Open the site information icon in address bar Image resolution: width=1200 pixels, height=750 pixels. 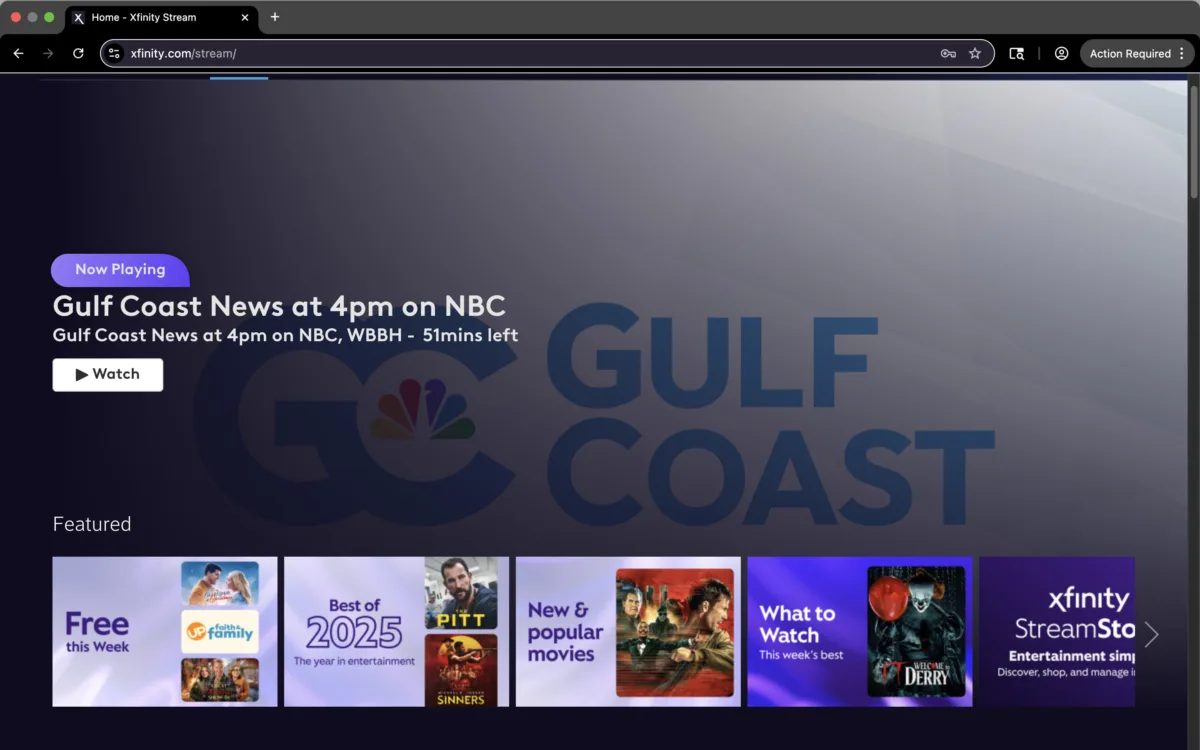click(114, 54)
